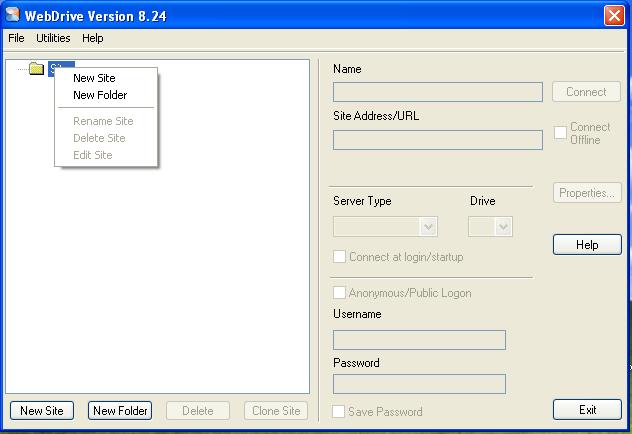Select Delete Site in context menu

click(x=99, y=138)
